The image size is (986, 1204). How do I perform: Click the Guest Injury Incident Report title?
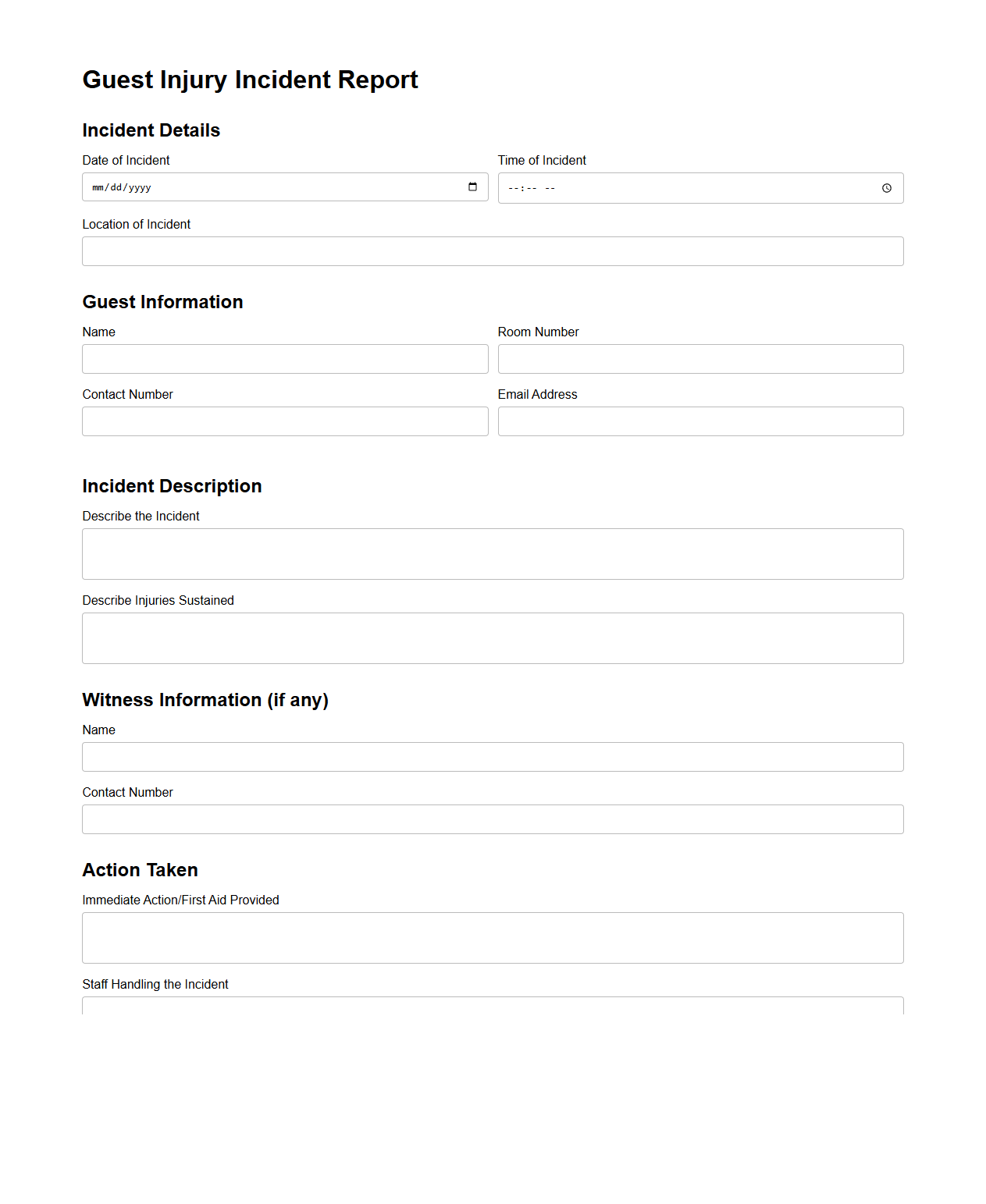[x=250, y=80]
